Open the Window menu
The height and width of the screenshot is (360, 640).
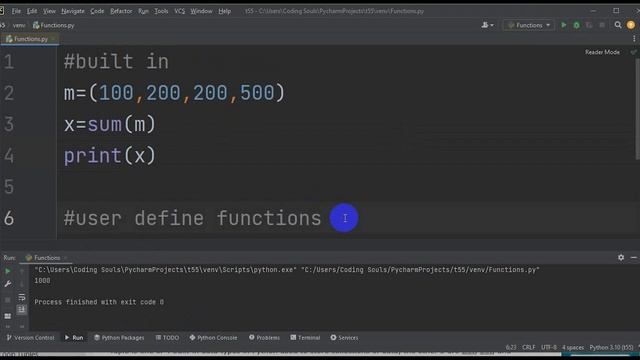coord(201,11)
